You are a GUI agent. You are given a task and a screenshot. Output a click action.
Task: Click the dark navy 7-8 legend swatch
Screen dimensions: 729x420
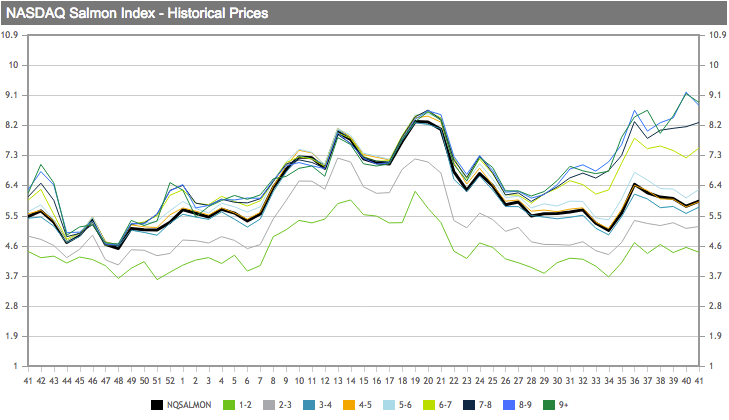click(x=469, y=405)
